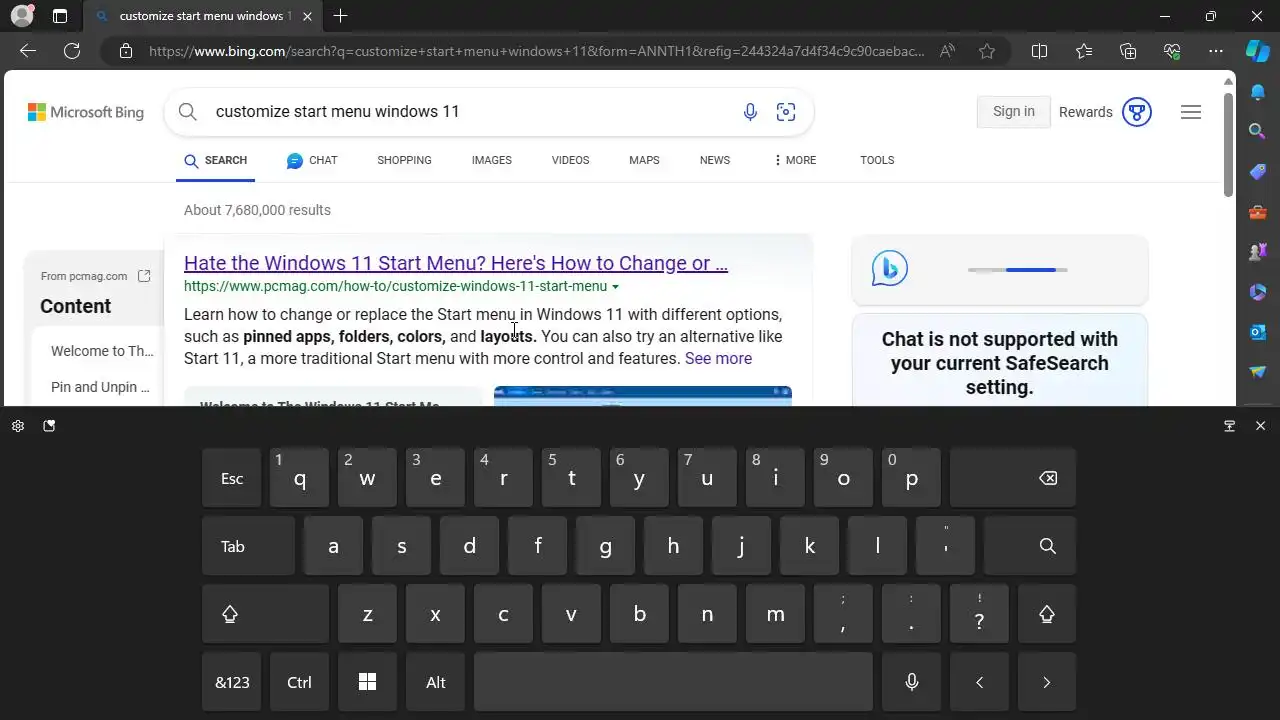The width and height of the screenshot is (1280, 720).
Task: Start dictation with keyboard microphone
Action: pyautogui.click(x=911, y=682)
